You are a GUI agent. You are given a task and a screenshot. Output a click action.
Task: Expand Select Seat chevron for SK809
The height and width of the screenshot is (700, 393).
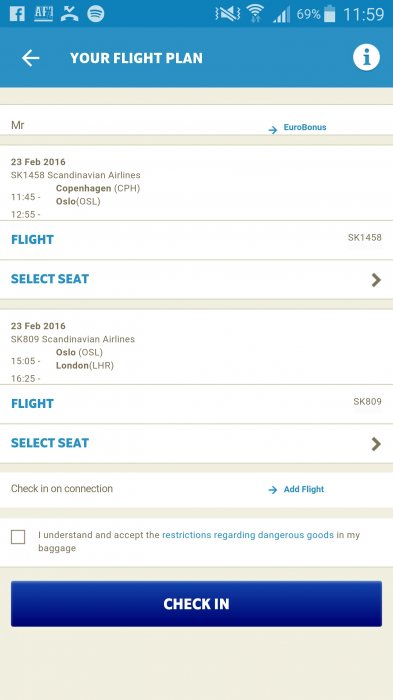376,444
